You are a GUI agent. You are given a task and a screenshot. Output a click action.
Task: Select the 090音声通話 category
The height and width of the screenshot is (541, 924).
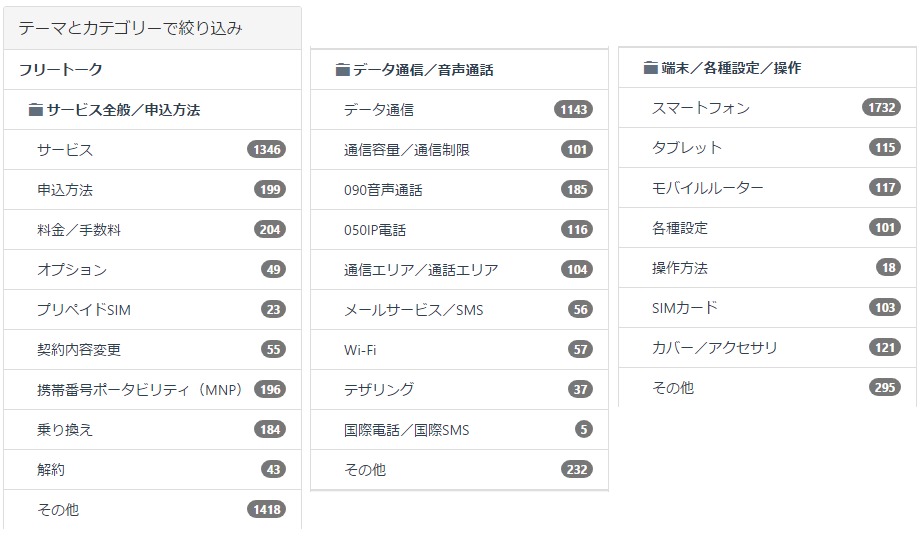[383, 190]
